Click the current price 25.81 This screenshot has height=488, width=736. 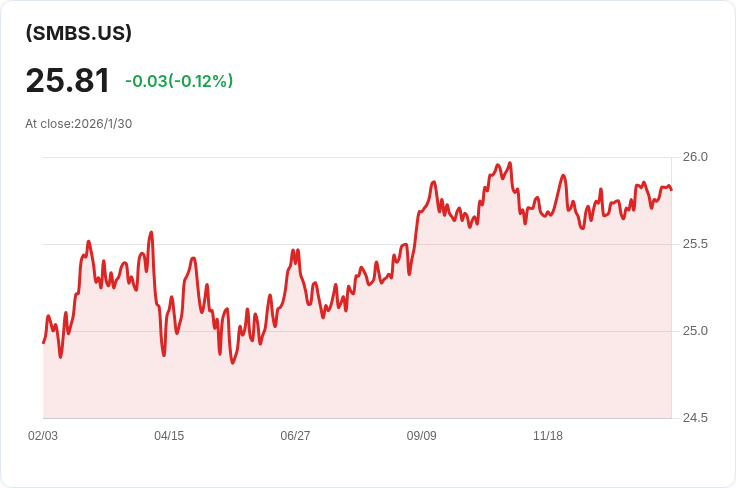[x=67, y=80]
